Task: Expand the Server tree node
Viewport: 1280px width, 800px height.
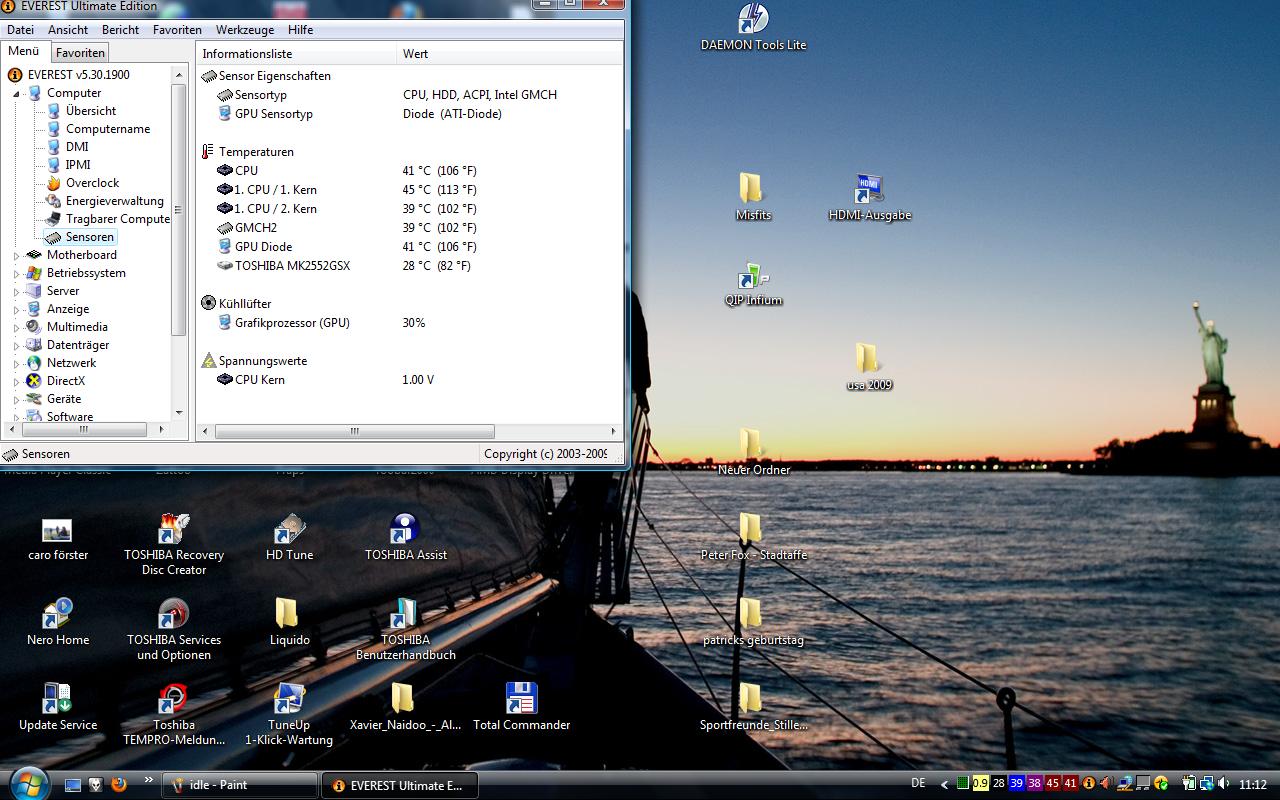Action: point(17,291)
